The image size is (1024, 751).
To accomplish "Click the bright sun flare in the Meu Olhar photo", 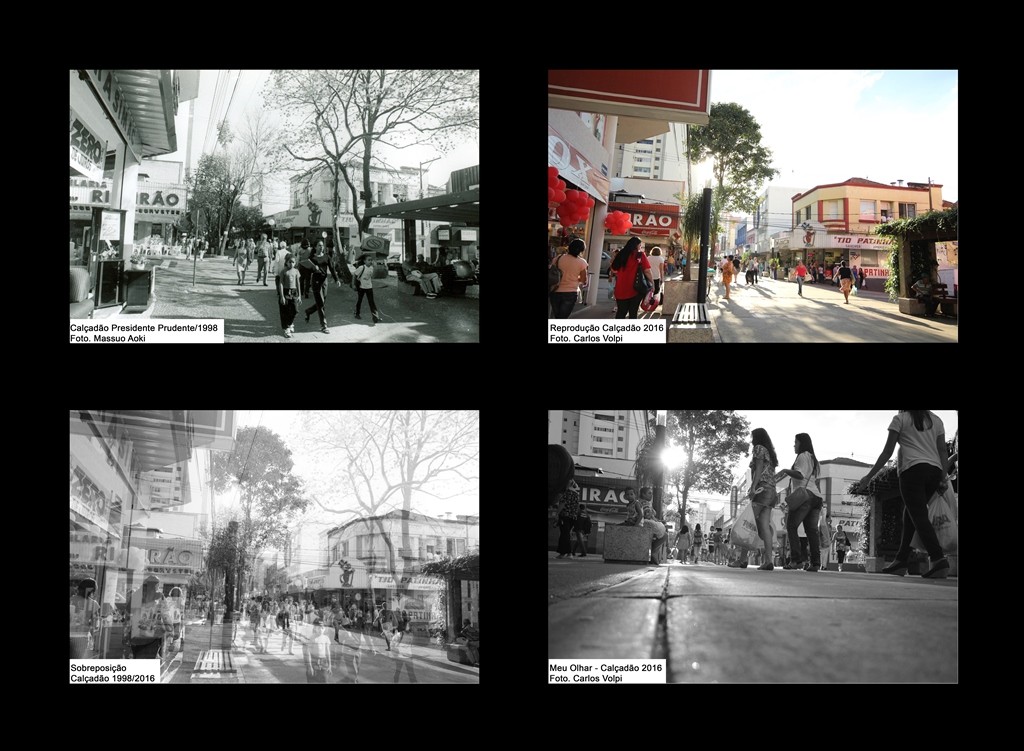I will point(673,457).
